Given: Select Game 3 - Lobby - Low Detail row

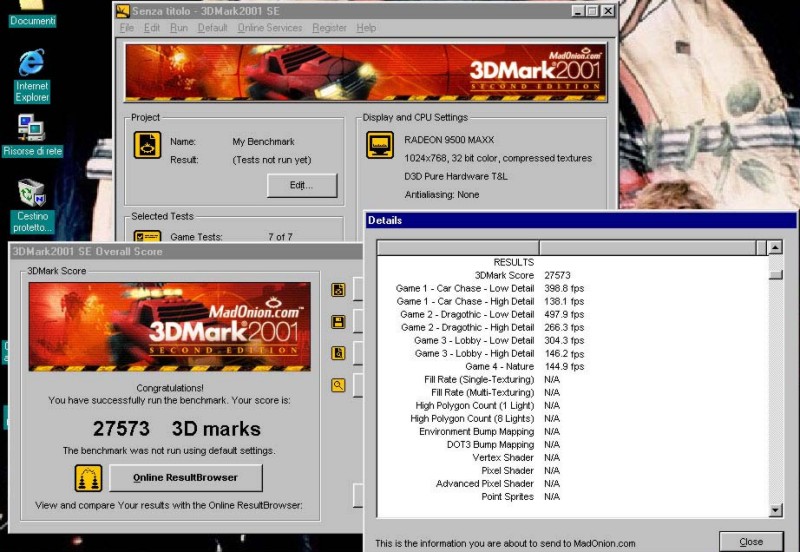Looking at the screenshot, I should pyautogui.click(x=572, y=340).
